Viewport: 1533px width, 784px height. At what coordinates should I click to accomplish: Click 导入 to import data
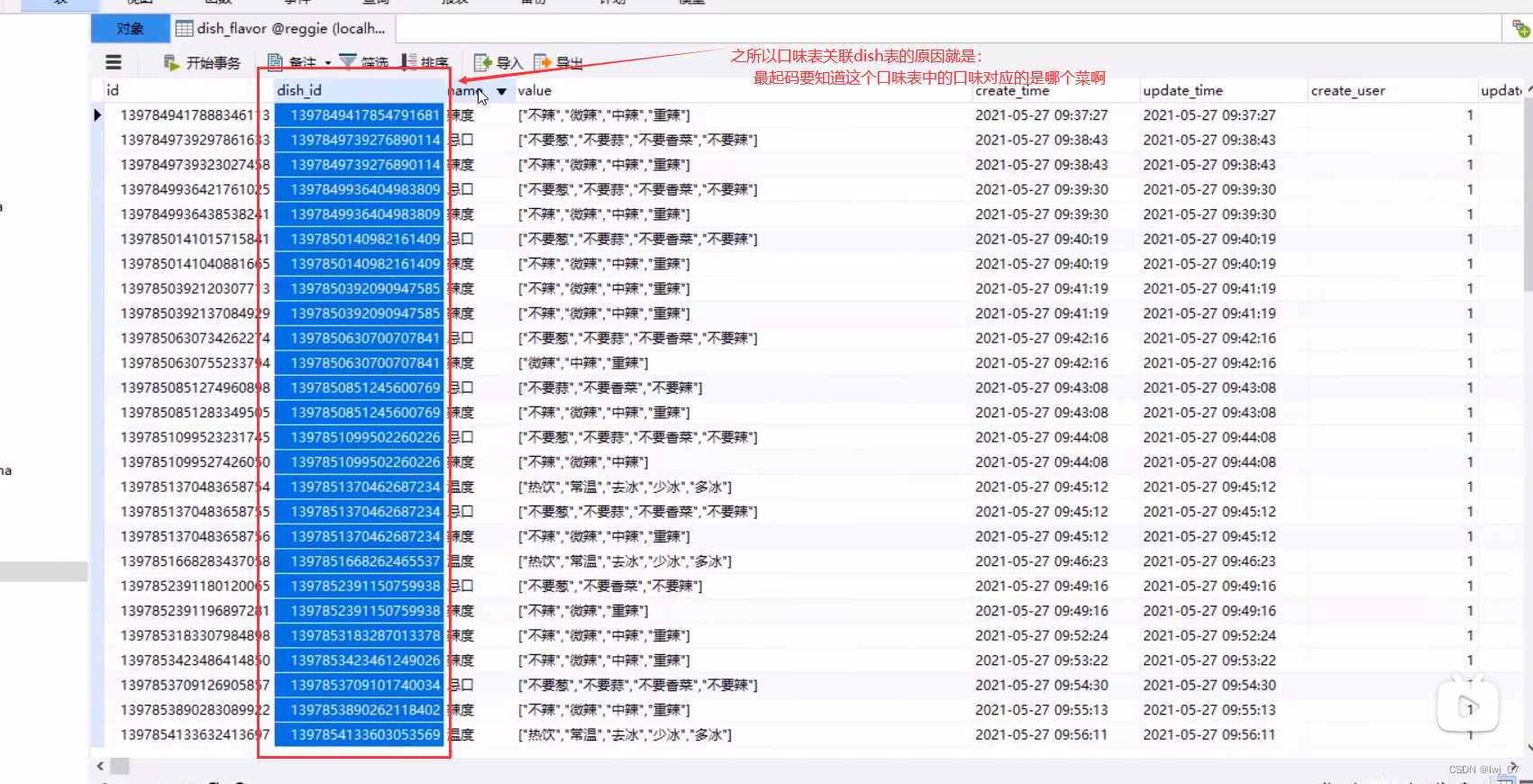(498, 62)
